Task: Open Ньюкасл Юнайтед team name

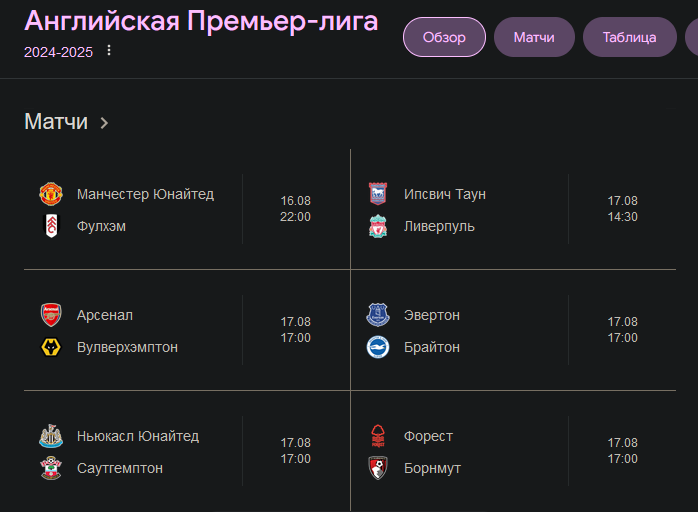Action: (138, 436)
